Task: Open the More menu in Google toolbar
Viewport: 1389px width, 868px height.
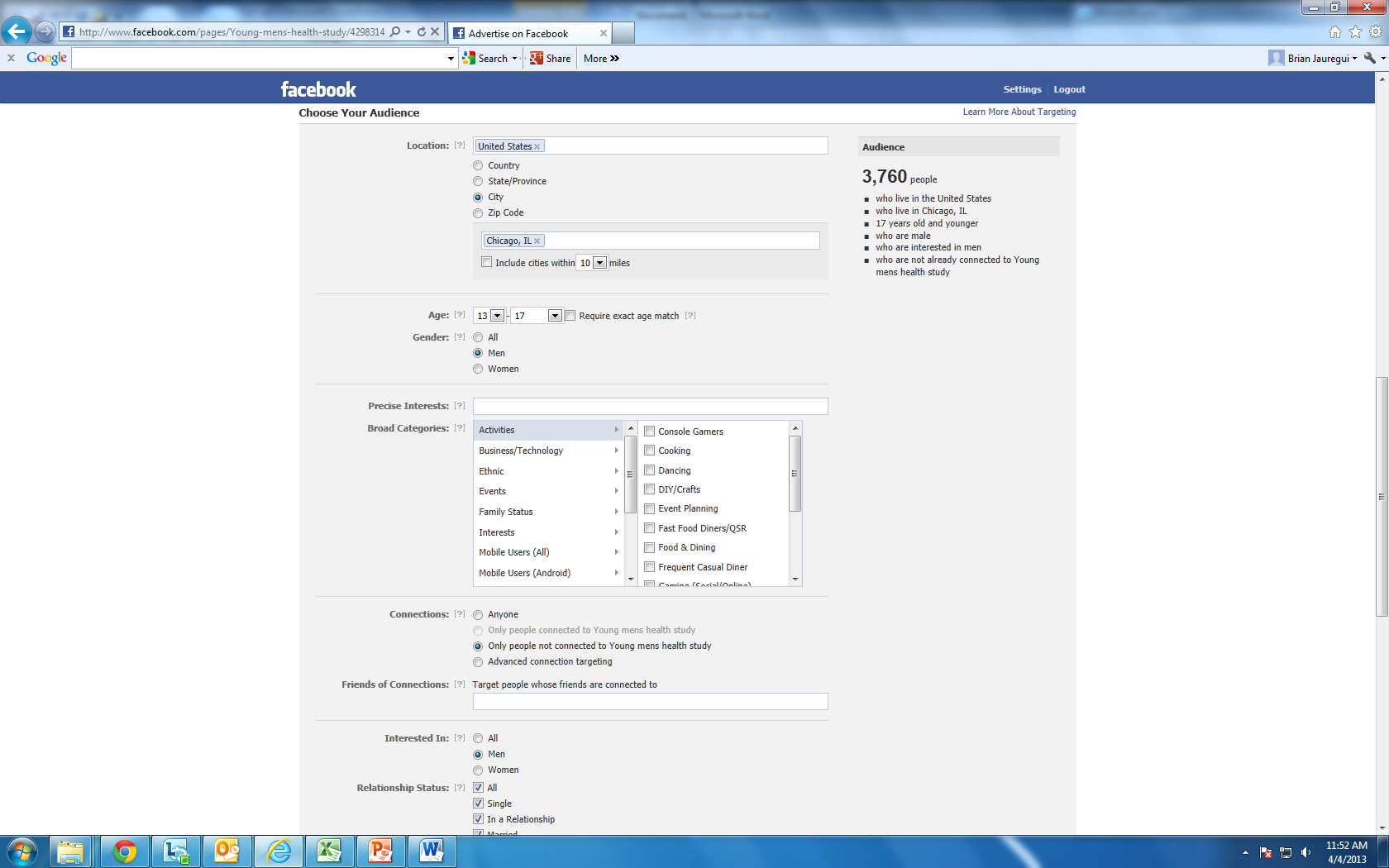Action: 601,59
